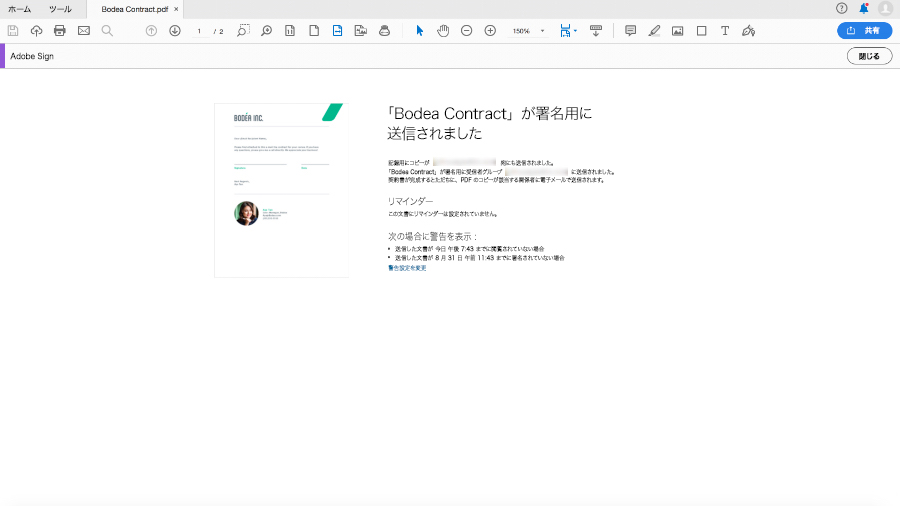Click the リマインダー heading
The width and height of the screenshot is (900, 506).
pos(410,201)
